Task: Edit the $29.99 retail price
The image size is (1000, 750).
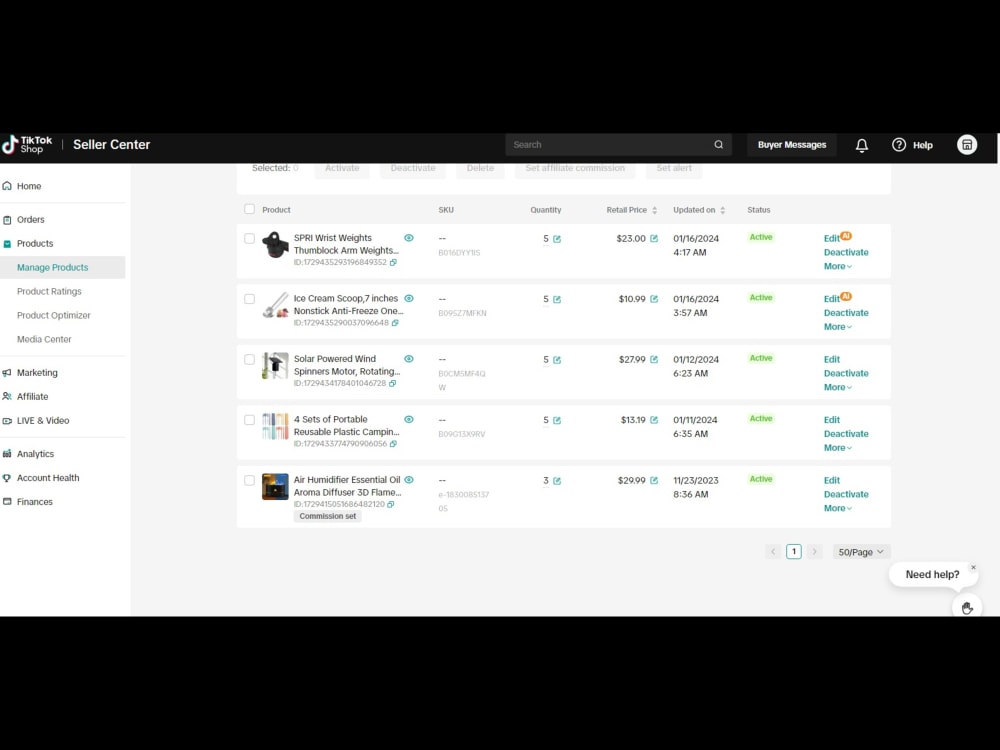Action: coord(654,481)
